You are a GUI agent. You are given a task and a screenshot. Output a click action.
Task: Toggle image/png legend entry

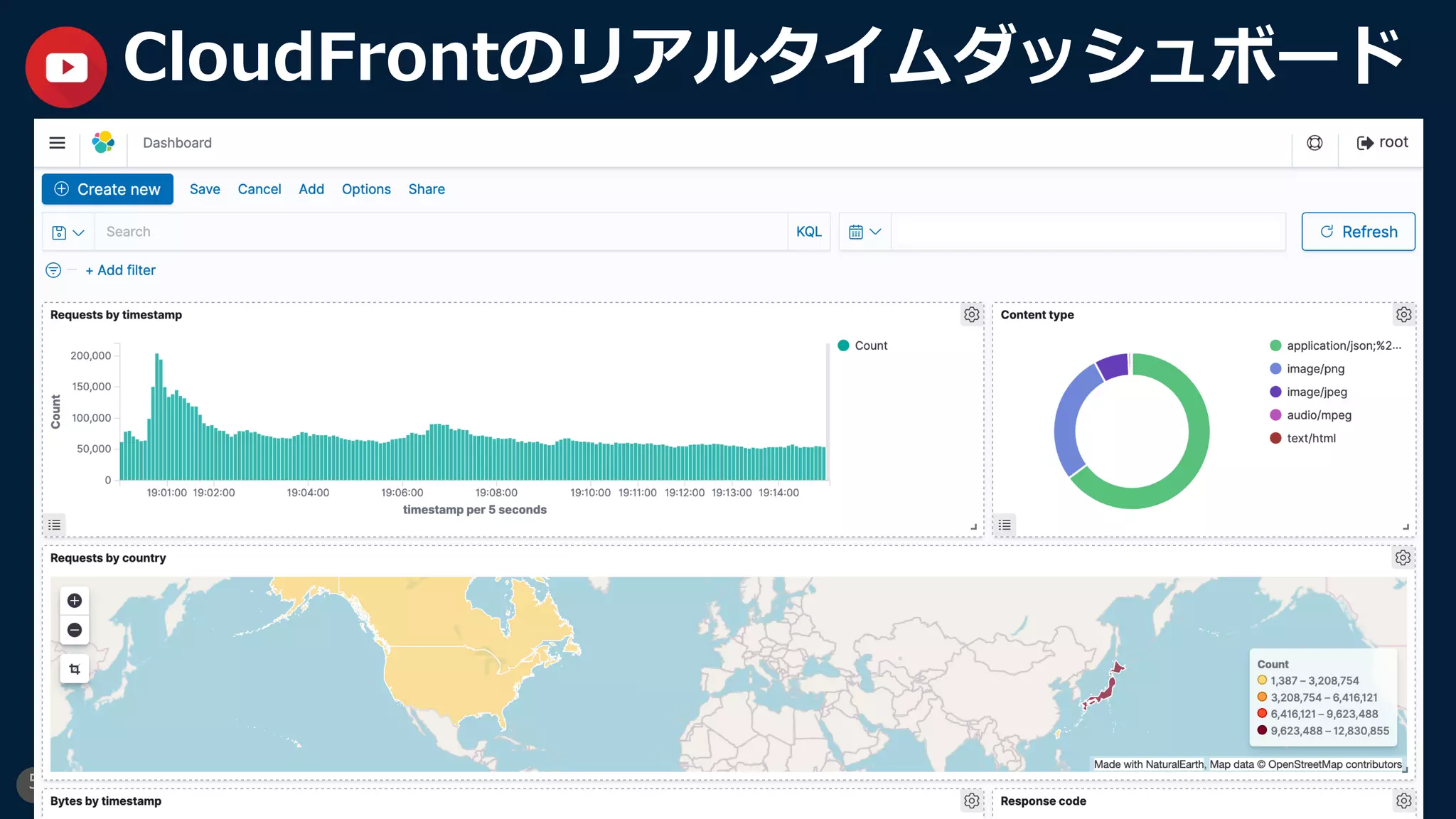pyautogui.click(x=1307, y=369)
